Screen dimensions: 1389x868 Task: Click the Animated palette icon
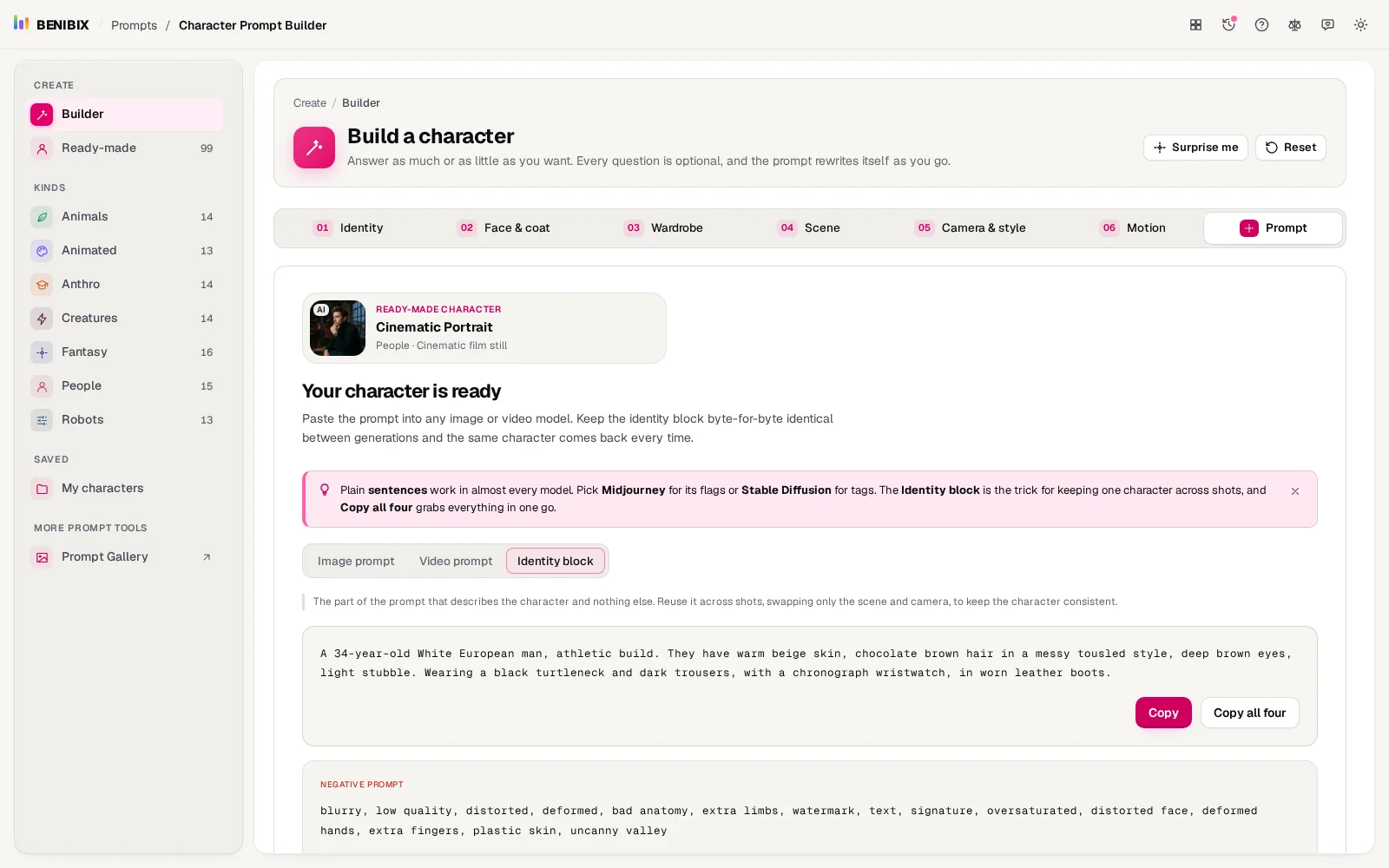[42, 251]
